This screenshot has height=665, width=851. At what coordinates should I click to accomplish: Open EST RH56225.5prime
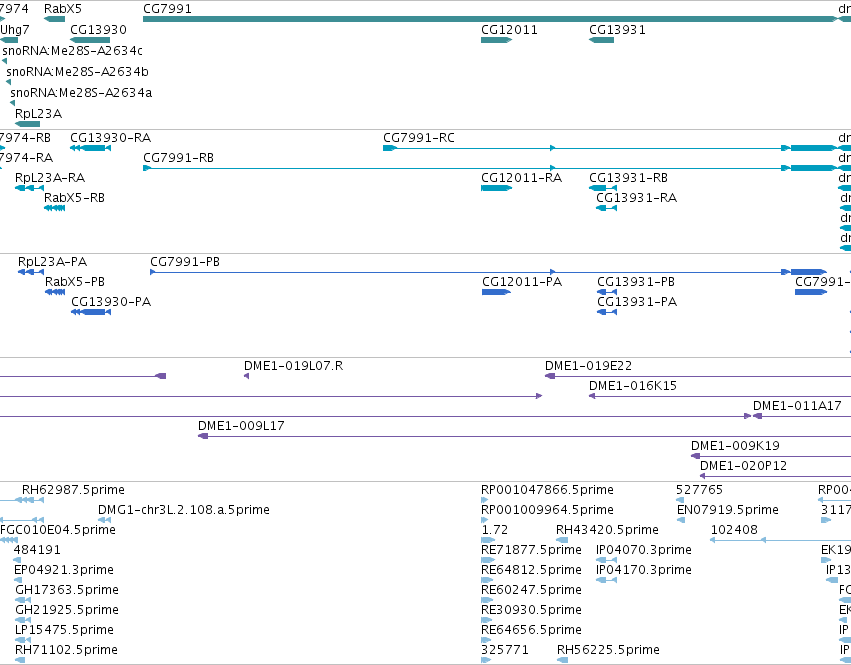tap(563, 660)
